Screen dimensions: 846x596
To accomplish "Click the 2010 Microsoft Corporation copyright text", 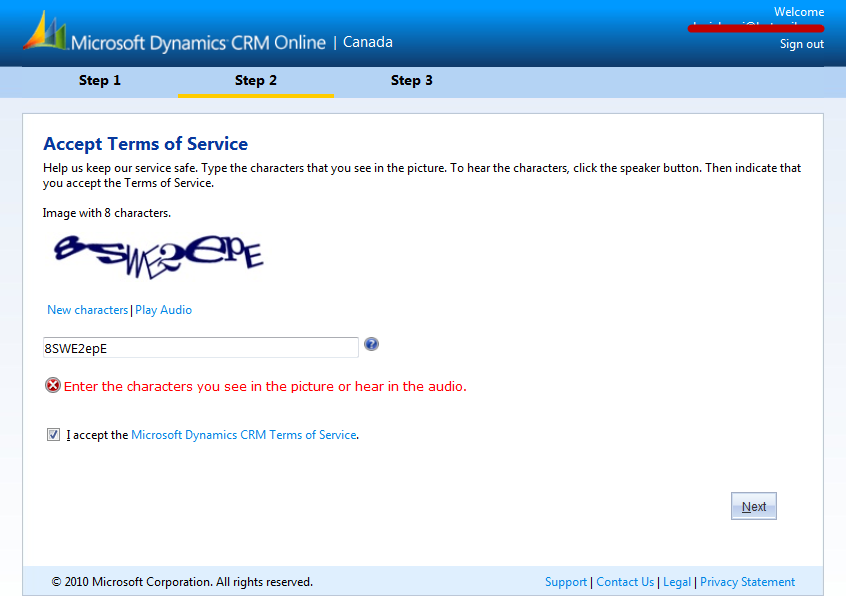I will point(182,582).
